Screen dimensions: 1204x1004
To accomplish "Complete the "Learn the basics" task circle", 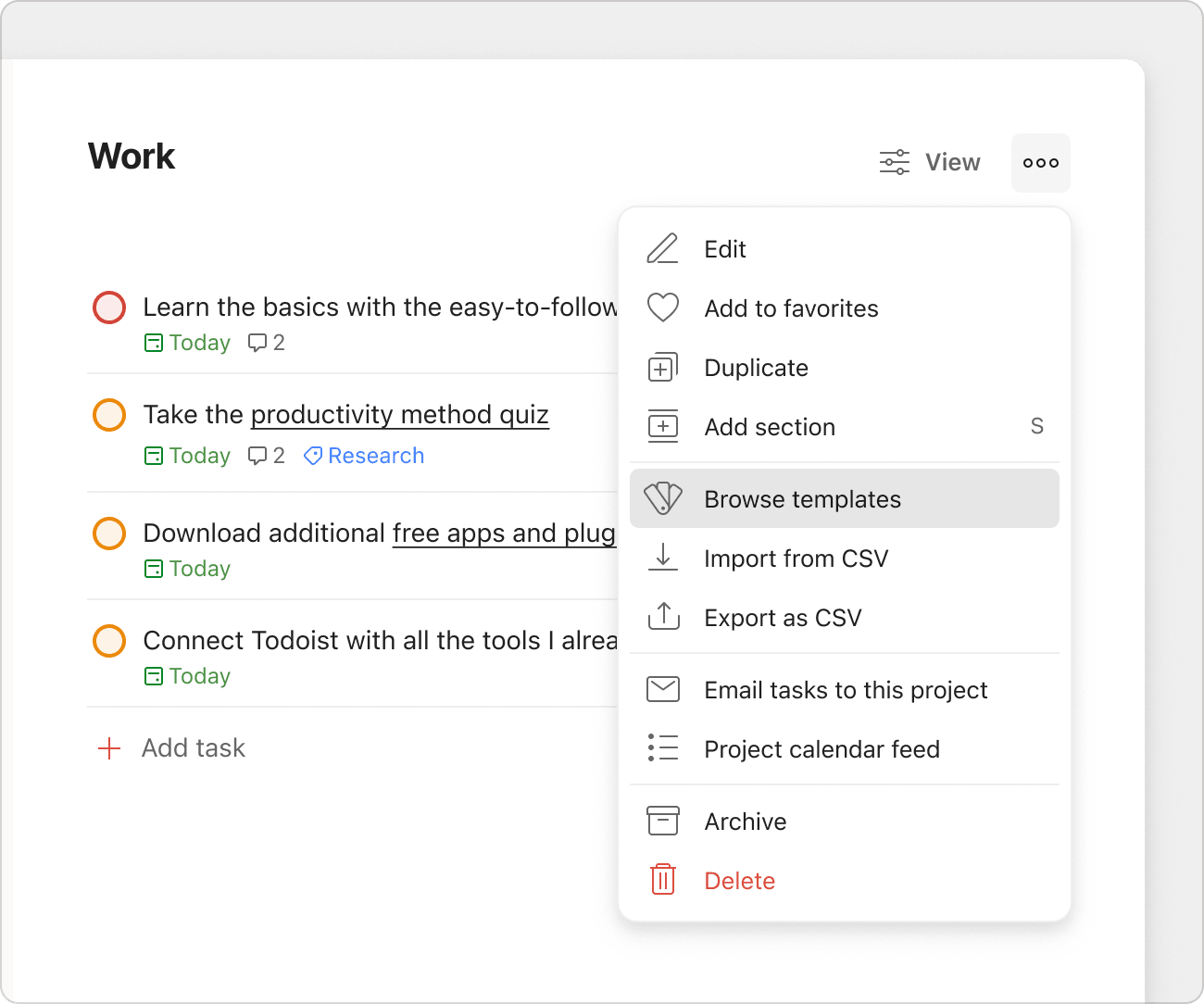I will click(108, 307).
